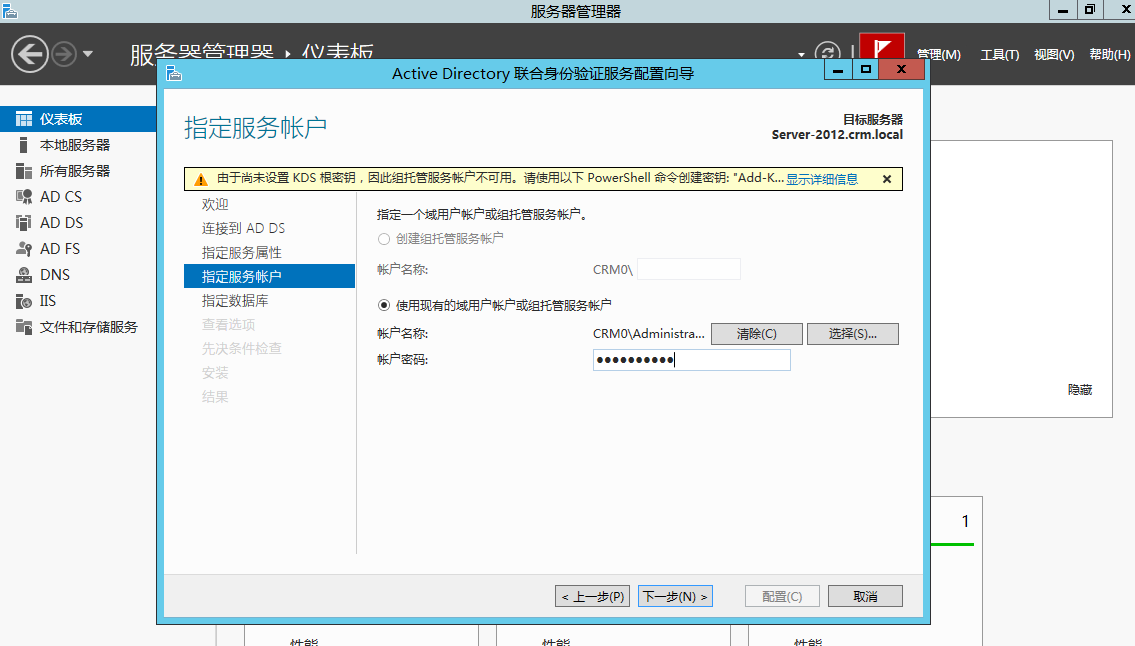Click the 下一步(N) button
The height and width of the screenshot is (646, 1135).
[x=675, y=596]
